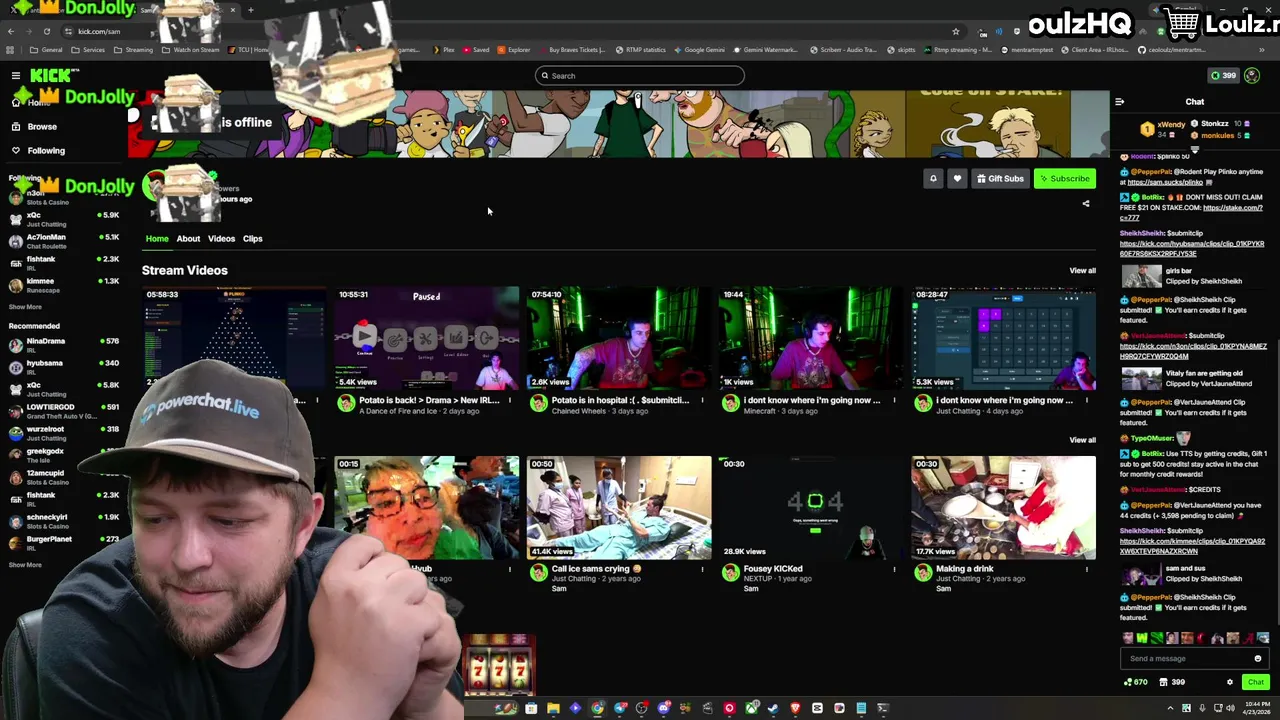The height and width of the screenshot is (720, 1280).
Task: Open the Potato is in hospital video
Action: (x=619, y=338)
